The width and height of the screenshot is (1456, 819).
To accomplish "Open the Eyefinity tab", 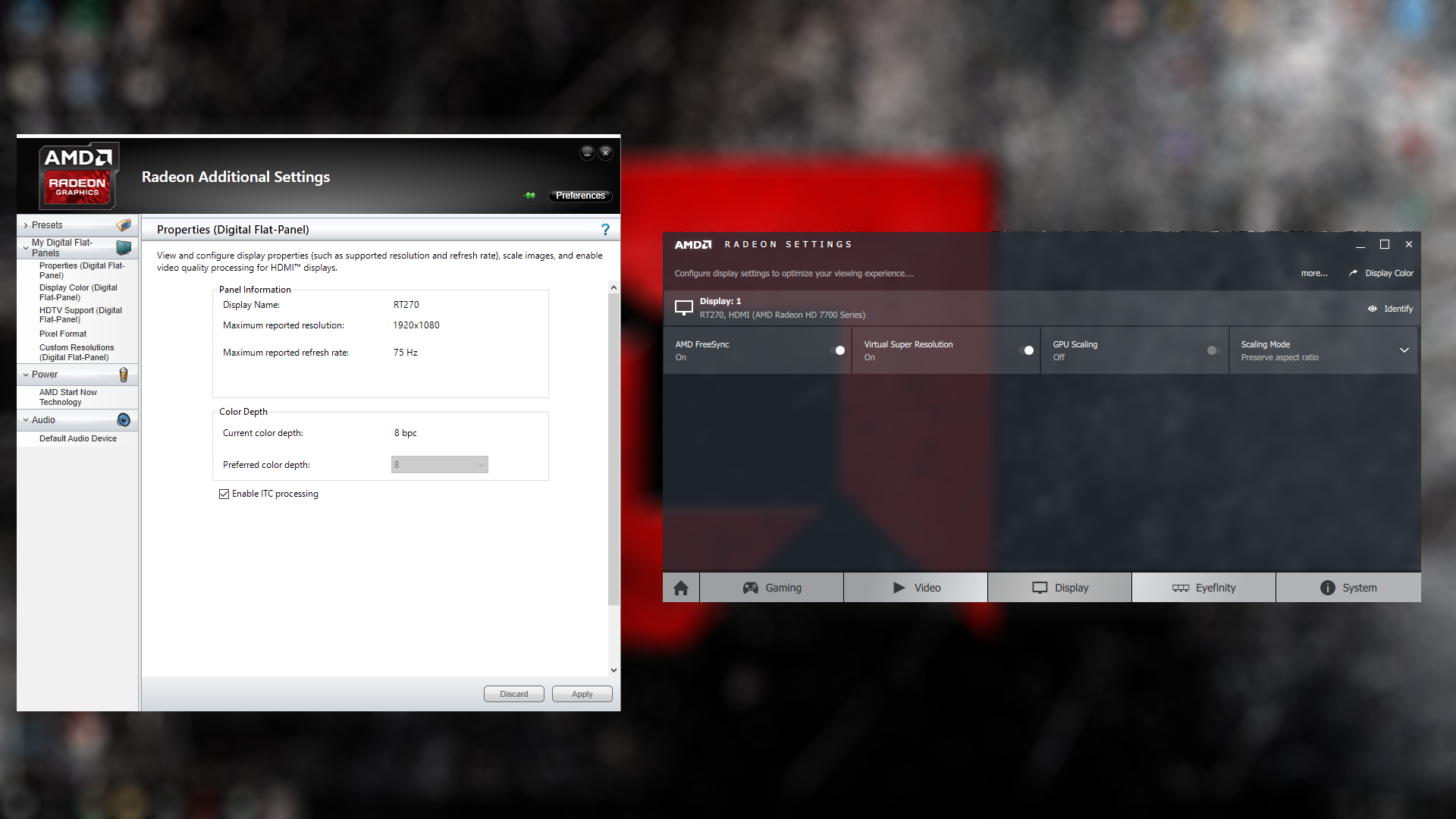I will click(1203, 588).
